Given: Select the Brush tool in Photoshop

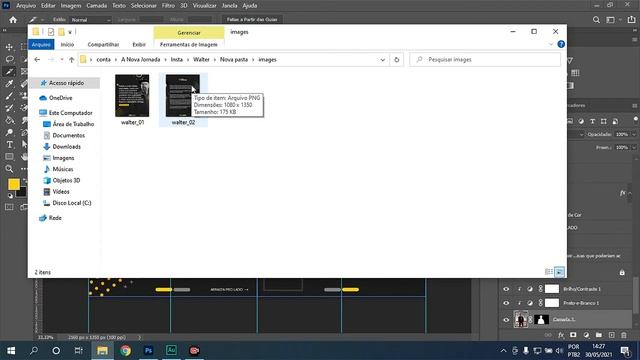Looking at the screenshot, I should (x=9, y=96).
